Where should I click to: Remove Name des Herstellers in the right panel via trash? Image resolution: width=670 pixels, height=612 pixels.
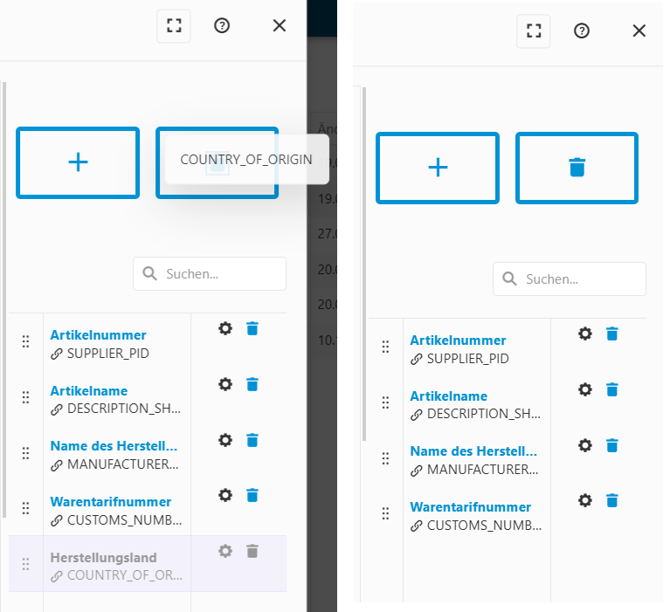point(612,445)
